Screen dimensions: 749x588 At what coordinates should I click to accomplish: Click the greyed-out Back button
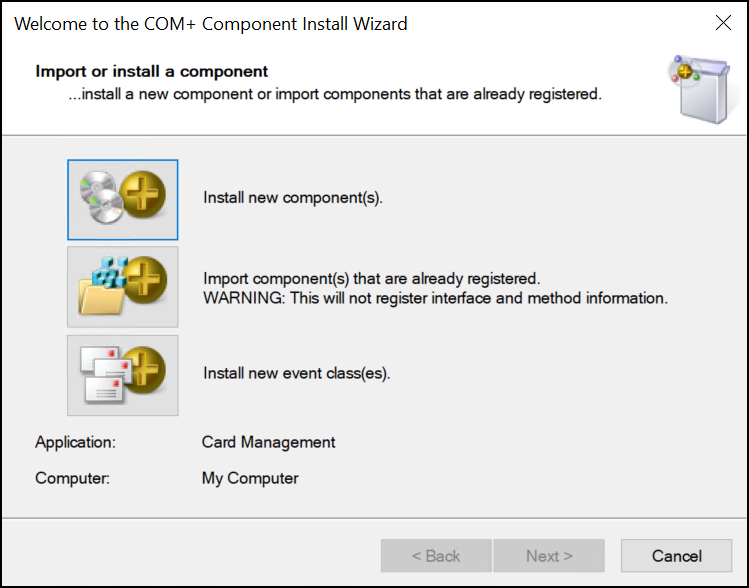436,556
